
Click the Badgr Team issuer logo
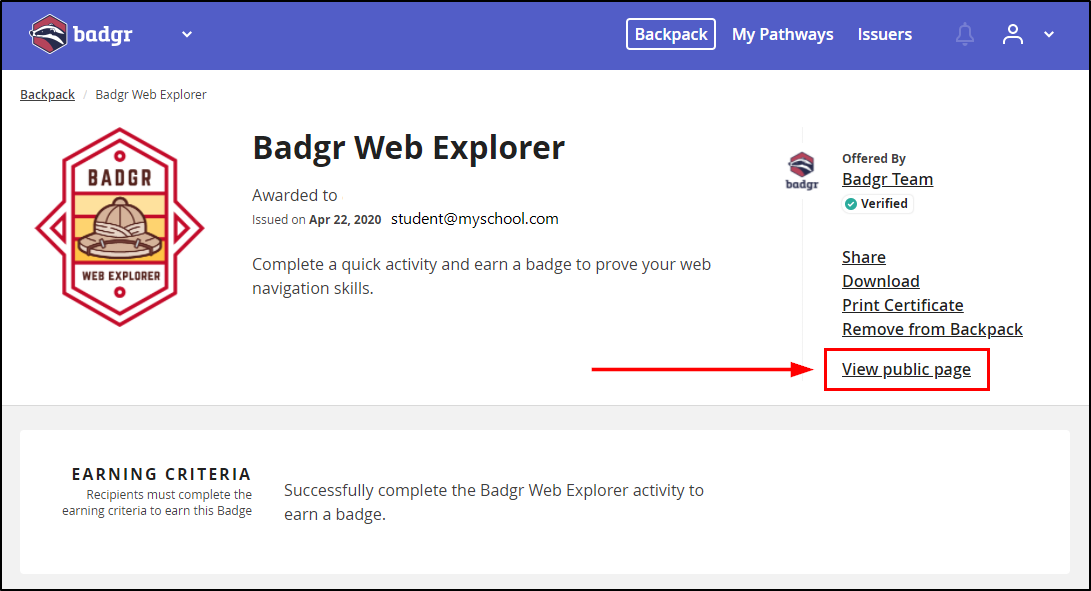pos(802,171)
